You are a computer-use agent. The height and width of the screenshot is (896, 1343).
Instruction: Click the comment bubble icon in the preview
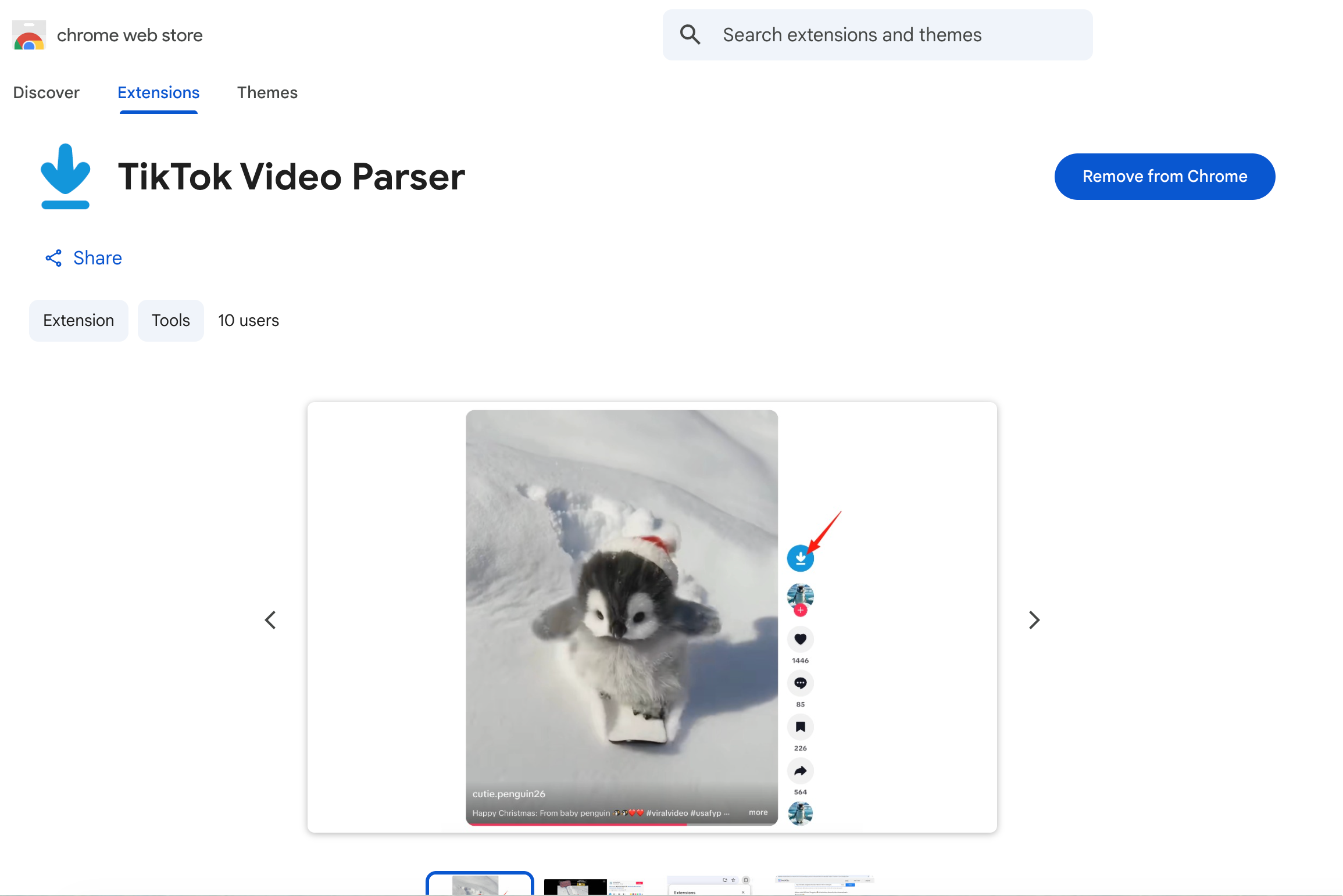800,683
